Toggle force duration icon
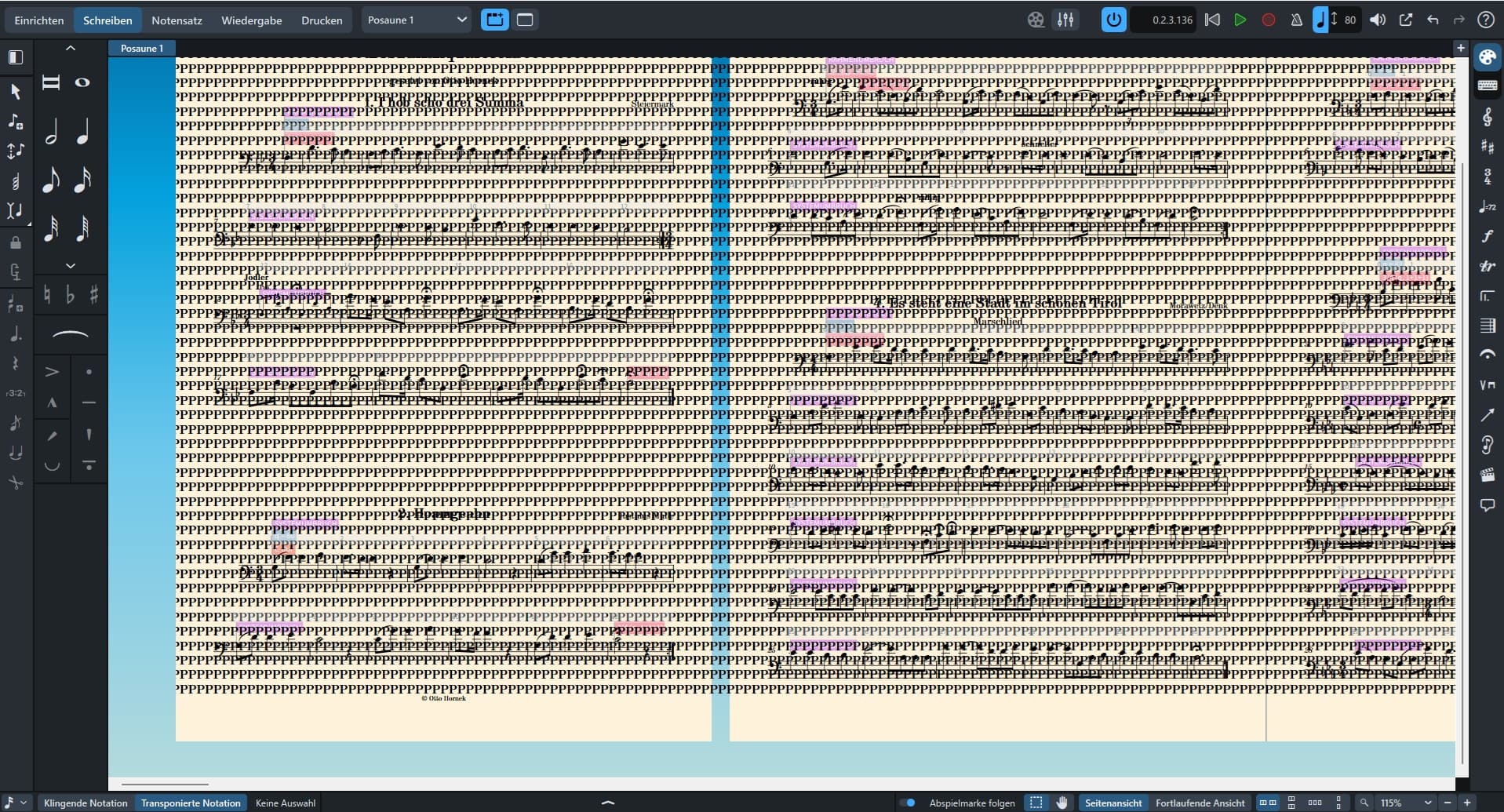This screenshot has width=1504, height=812. click(x=15, y=272)
